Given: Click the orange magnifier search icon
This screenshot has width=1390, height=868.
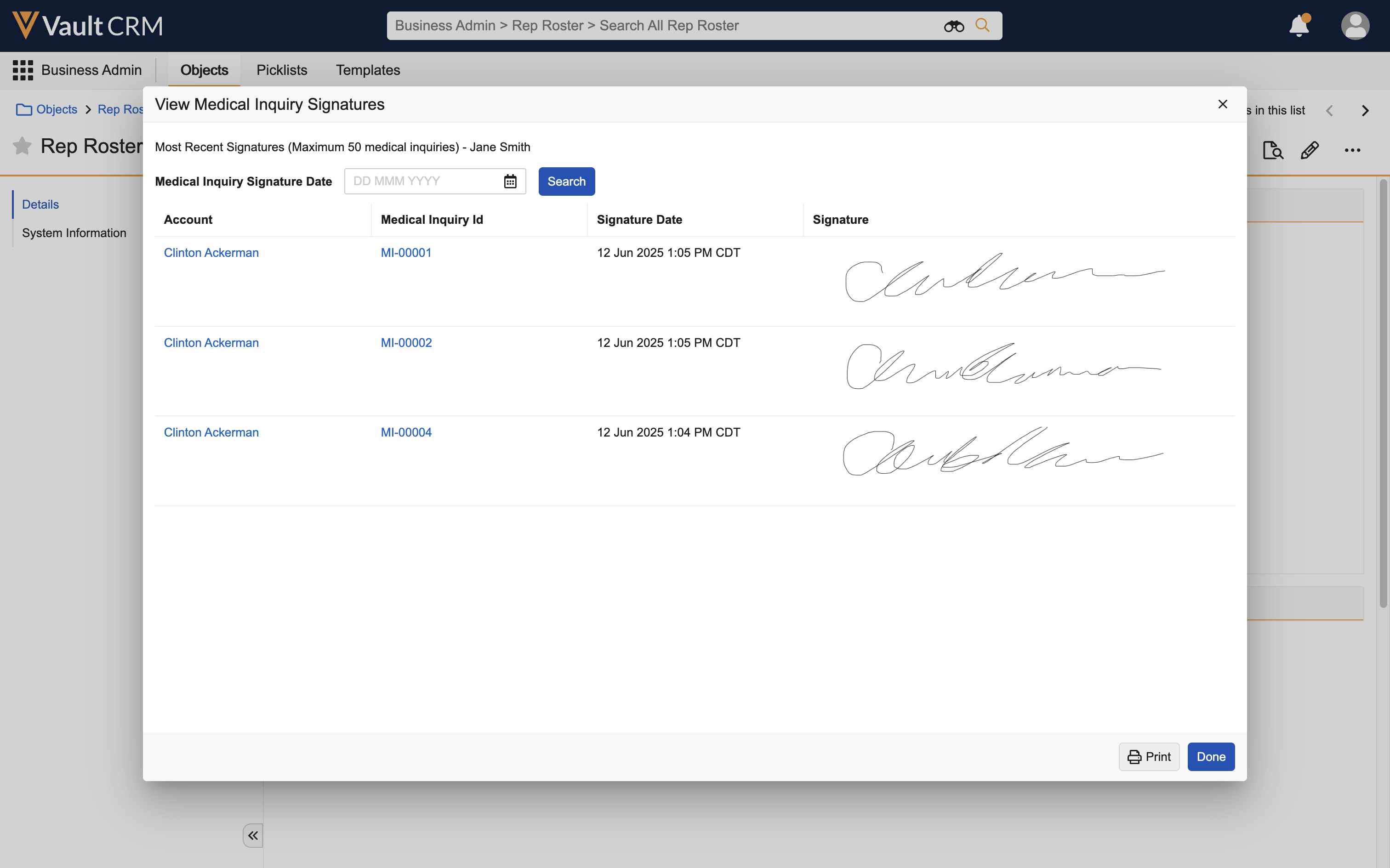Looking at the screenshot, I should (982, 25).
